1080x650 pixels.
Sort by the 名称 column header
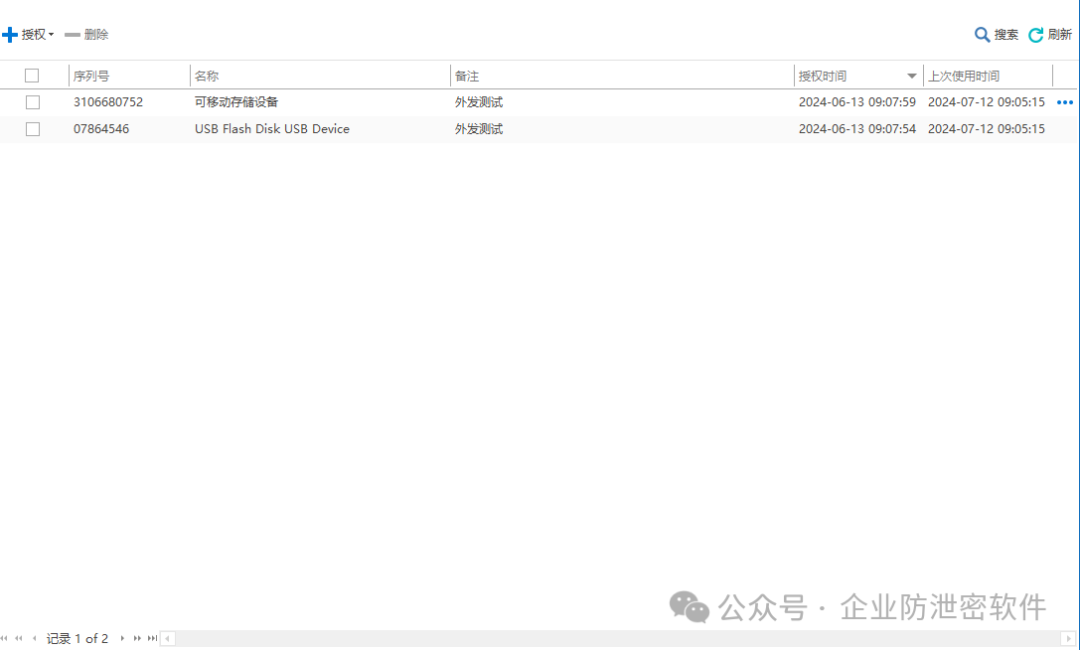tap(207, 76)
